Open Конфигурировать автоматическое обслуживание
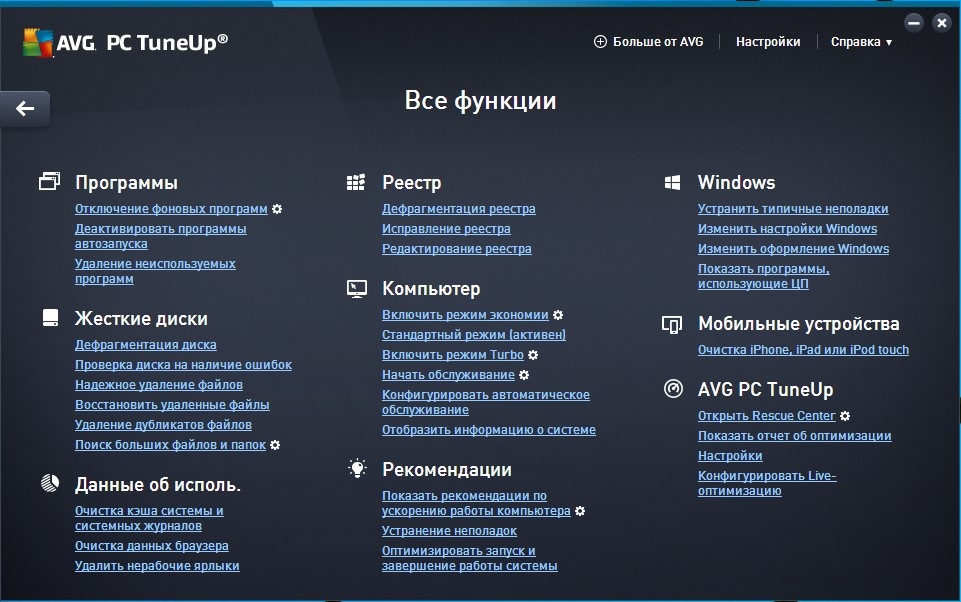961x602 pixels. pyautogui.click(x=486, y=402)
